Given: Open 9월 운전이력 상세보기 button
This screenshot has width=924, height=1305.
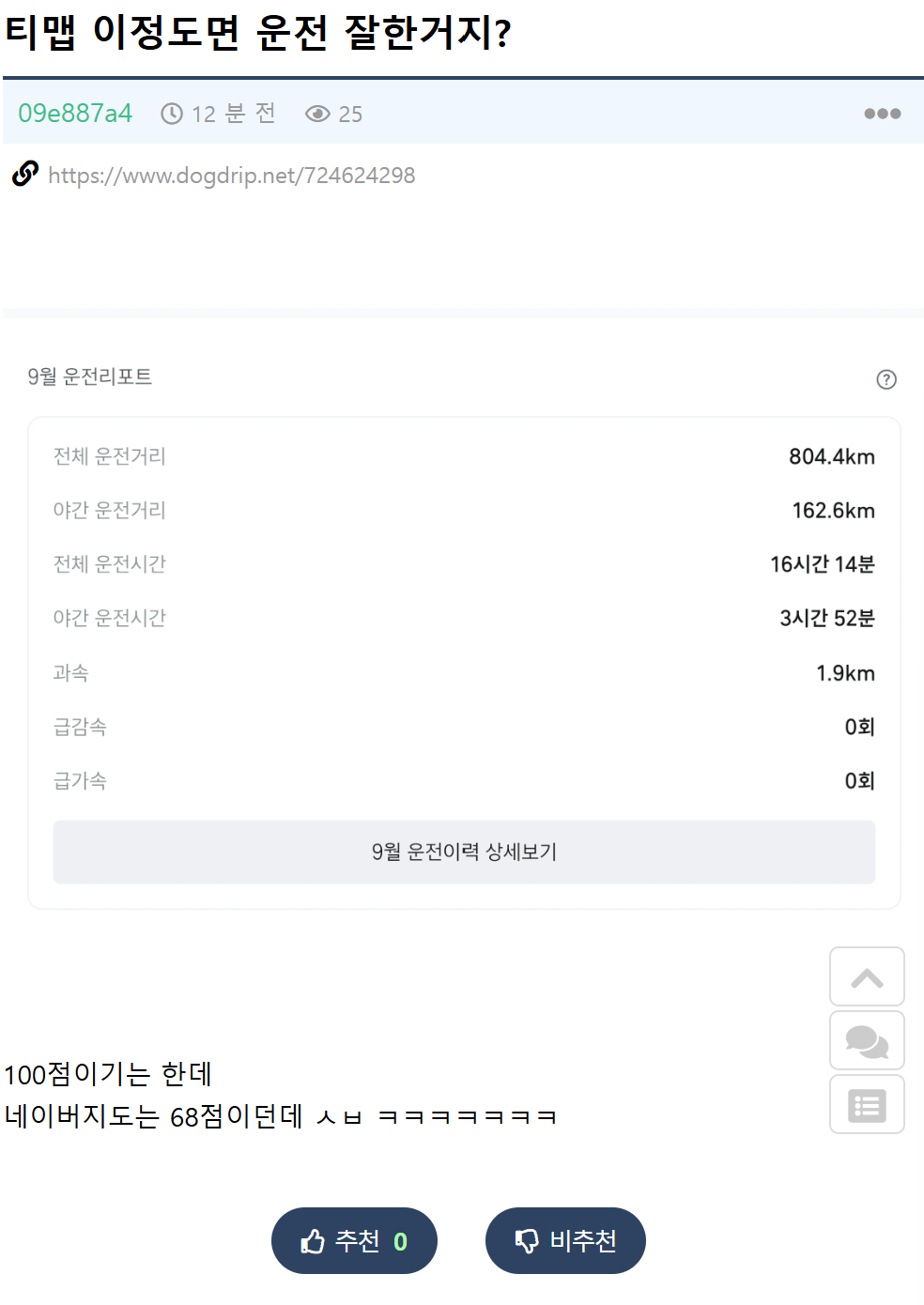Looking at the screenshot, I should (x=464, y=852).
